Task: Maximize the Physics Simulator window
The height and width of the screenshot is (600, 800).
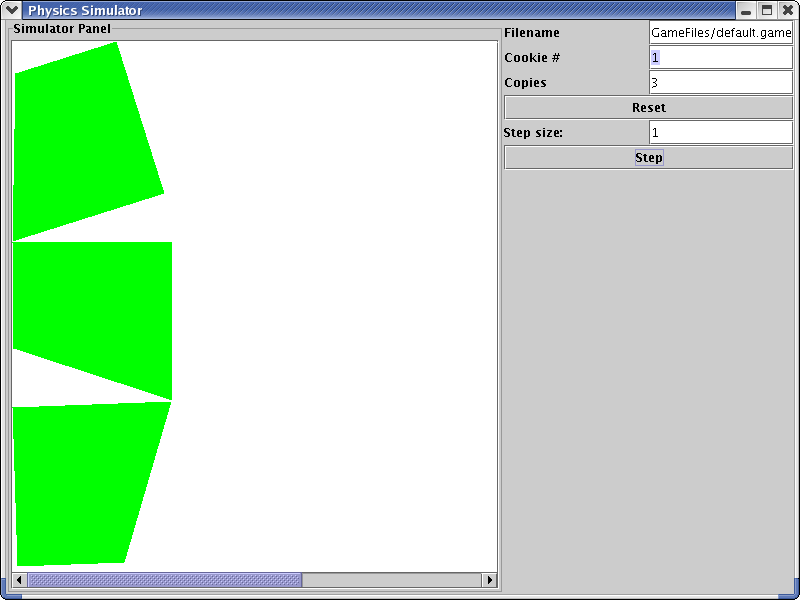Action: tap(767, 10)
